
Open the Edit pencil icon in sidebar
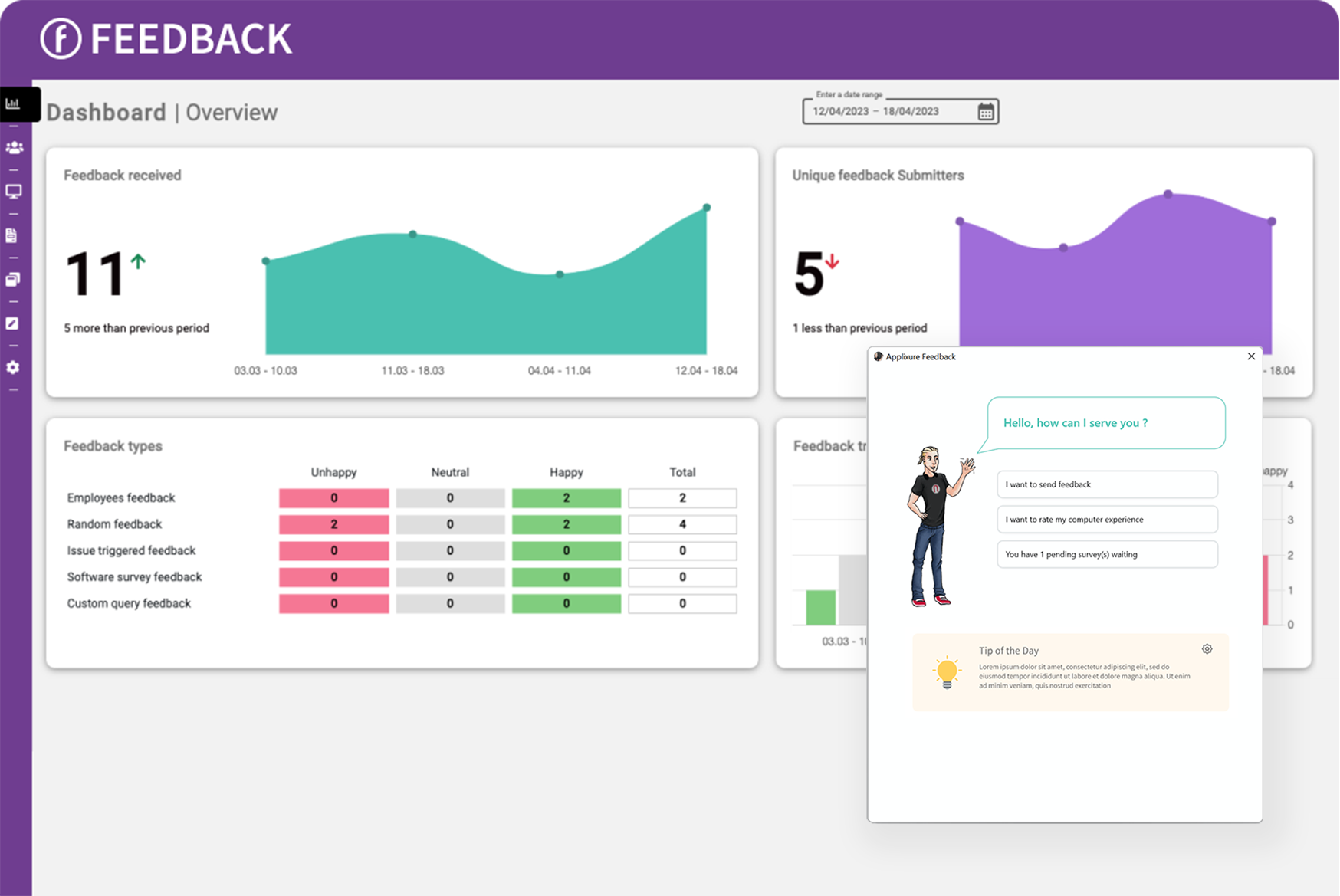point(14,323)
